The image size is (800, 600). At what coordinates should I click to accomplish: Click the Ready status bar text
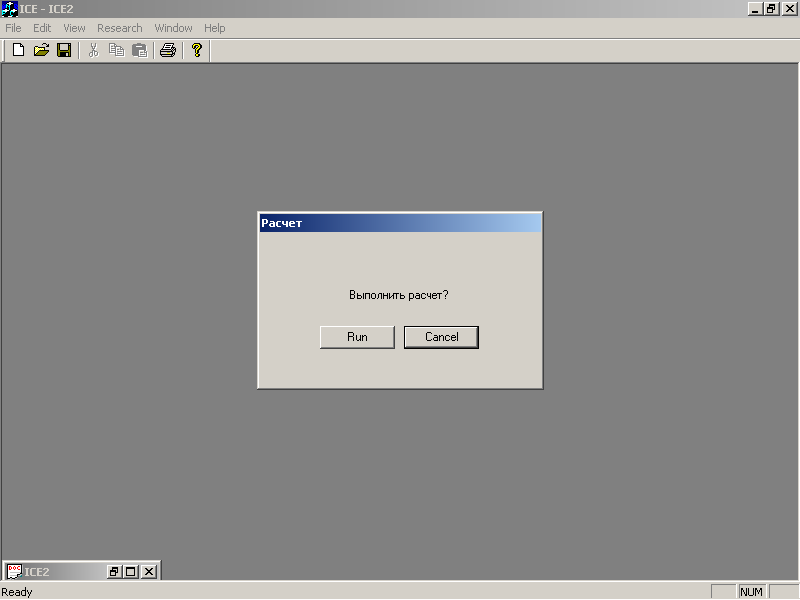(x=17, y=592)
